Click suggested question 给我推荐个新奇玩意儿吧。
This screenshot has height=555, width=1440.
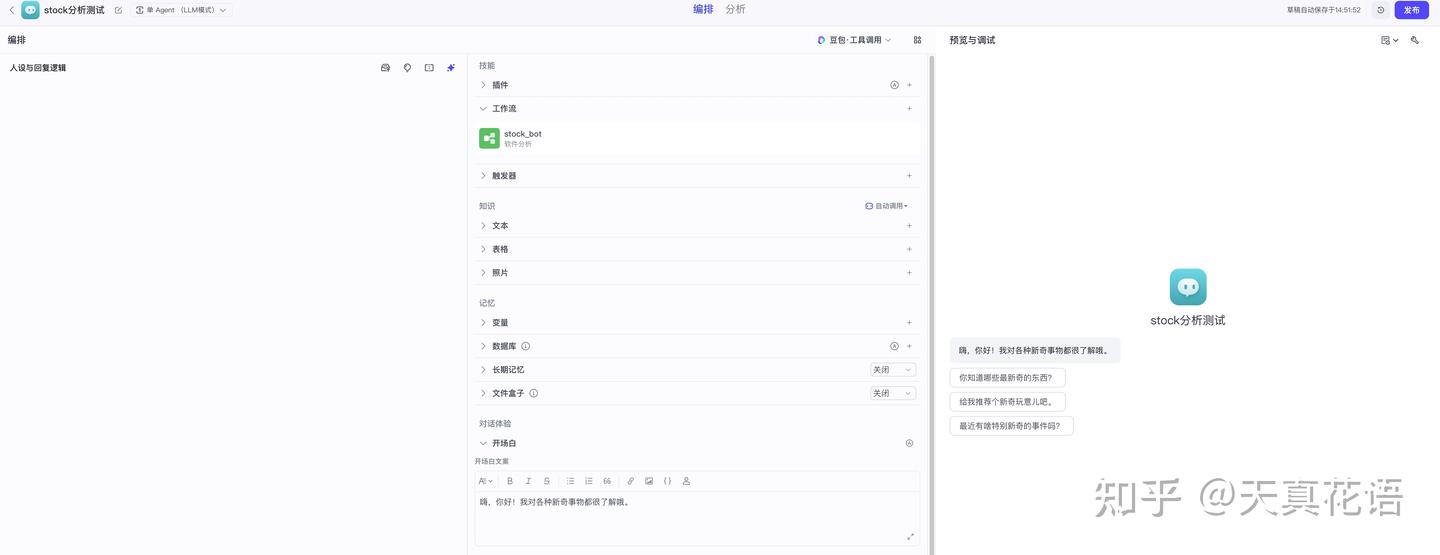click(1007, 401)
